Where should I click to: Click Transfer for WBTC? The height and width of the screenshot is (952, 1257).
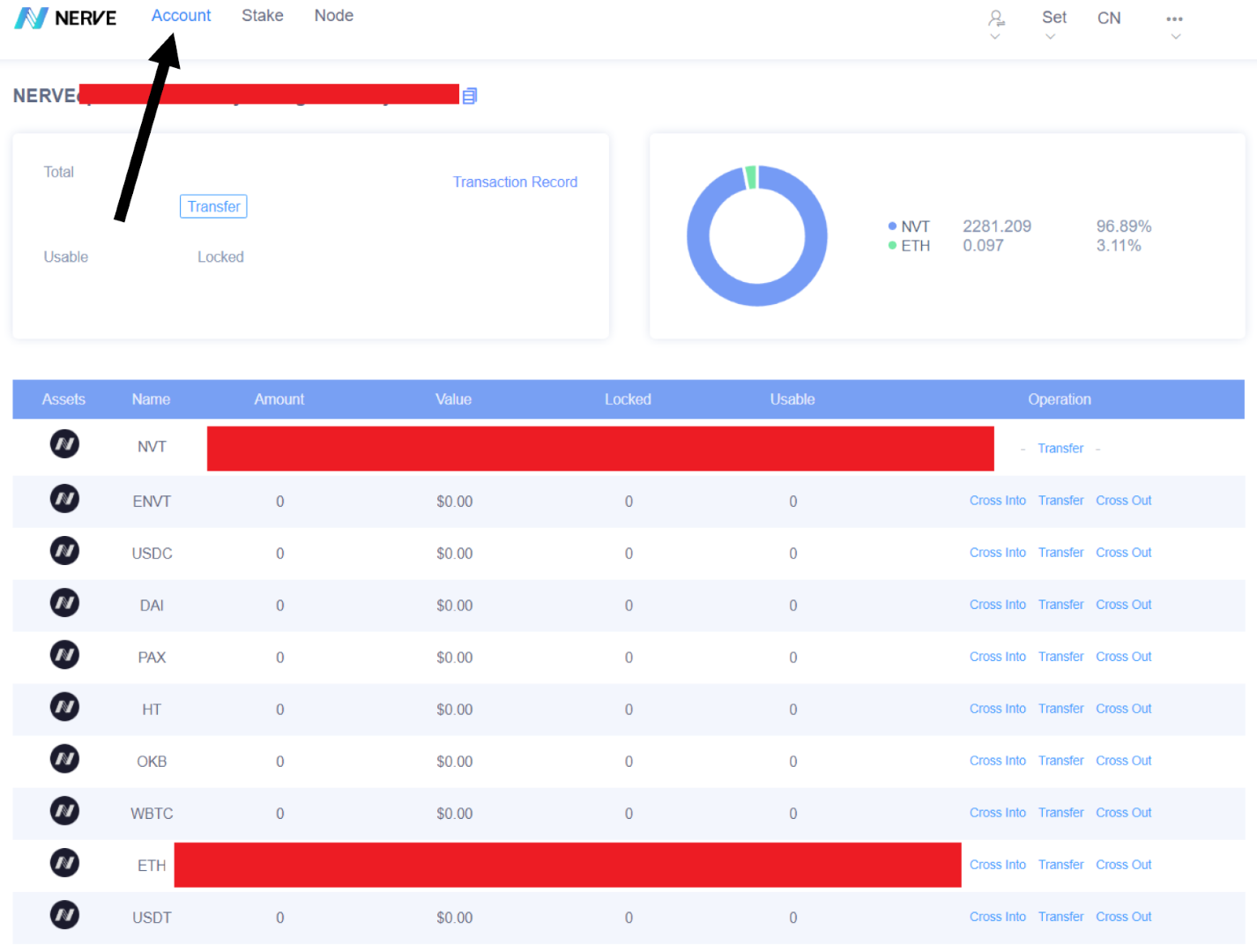[1060, 813]
